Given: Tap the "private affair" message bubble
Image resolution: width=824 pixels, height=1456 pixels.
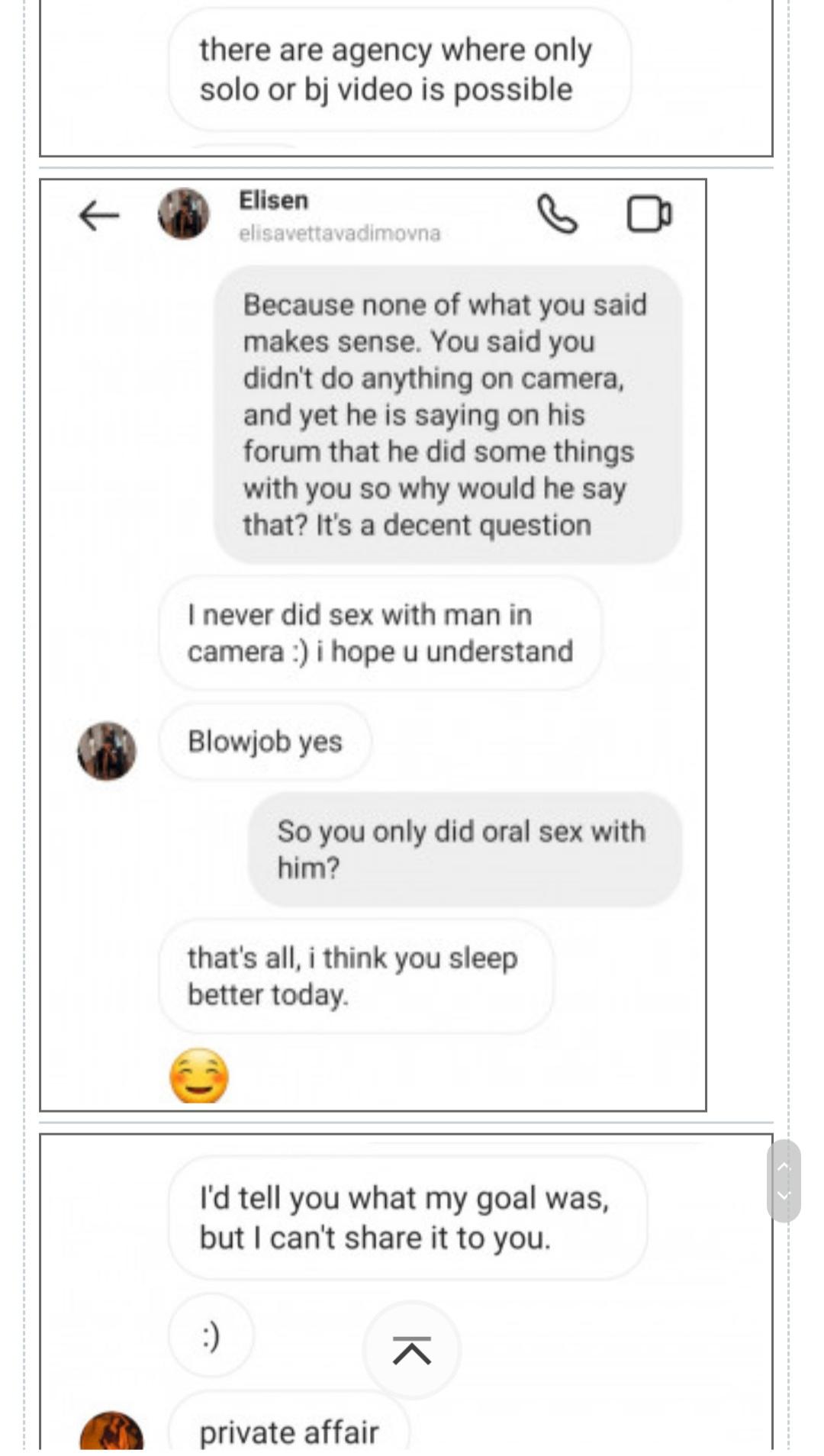Looking at the screenshot, I should click(289, 1432).
